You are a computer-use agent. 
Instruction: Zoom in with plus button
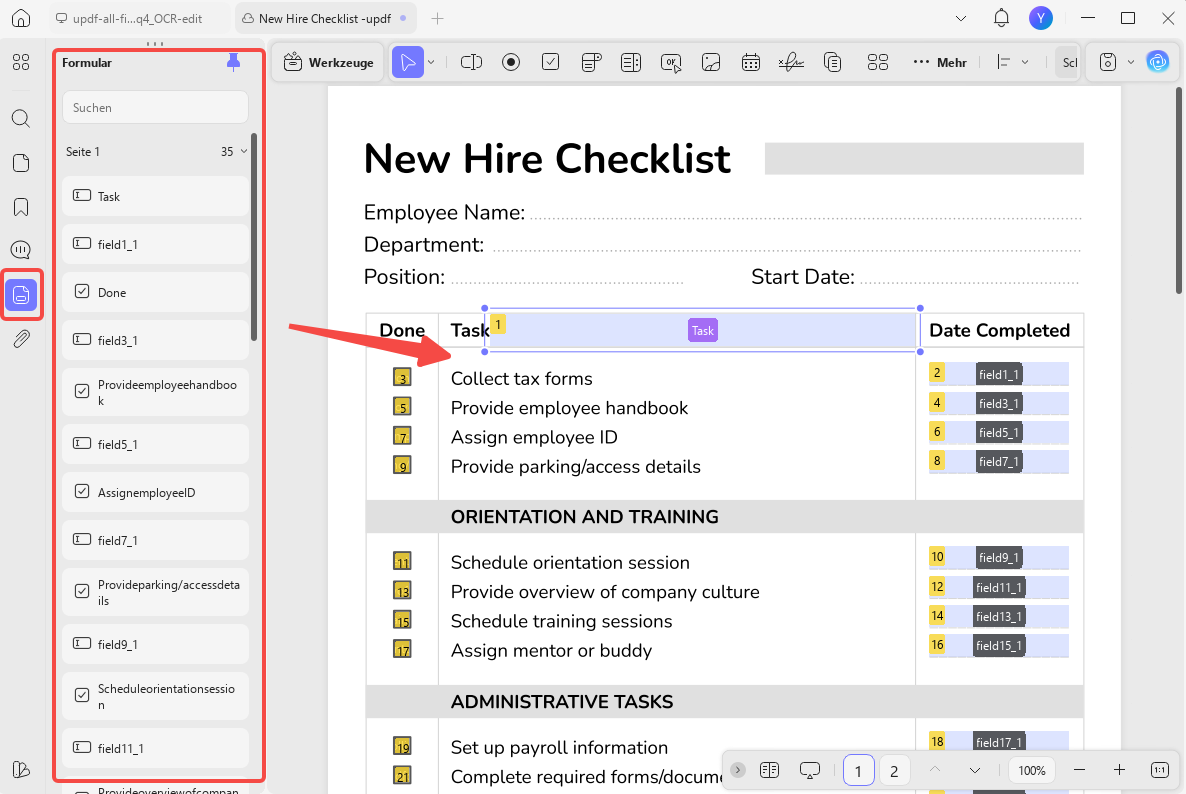1119,770
